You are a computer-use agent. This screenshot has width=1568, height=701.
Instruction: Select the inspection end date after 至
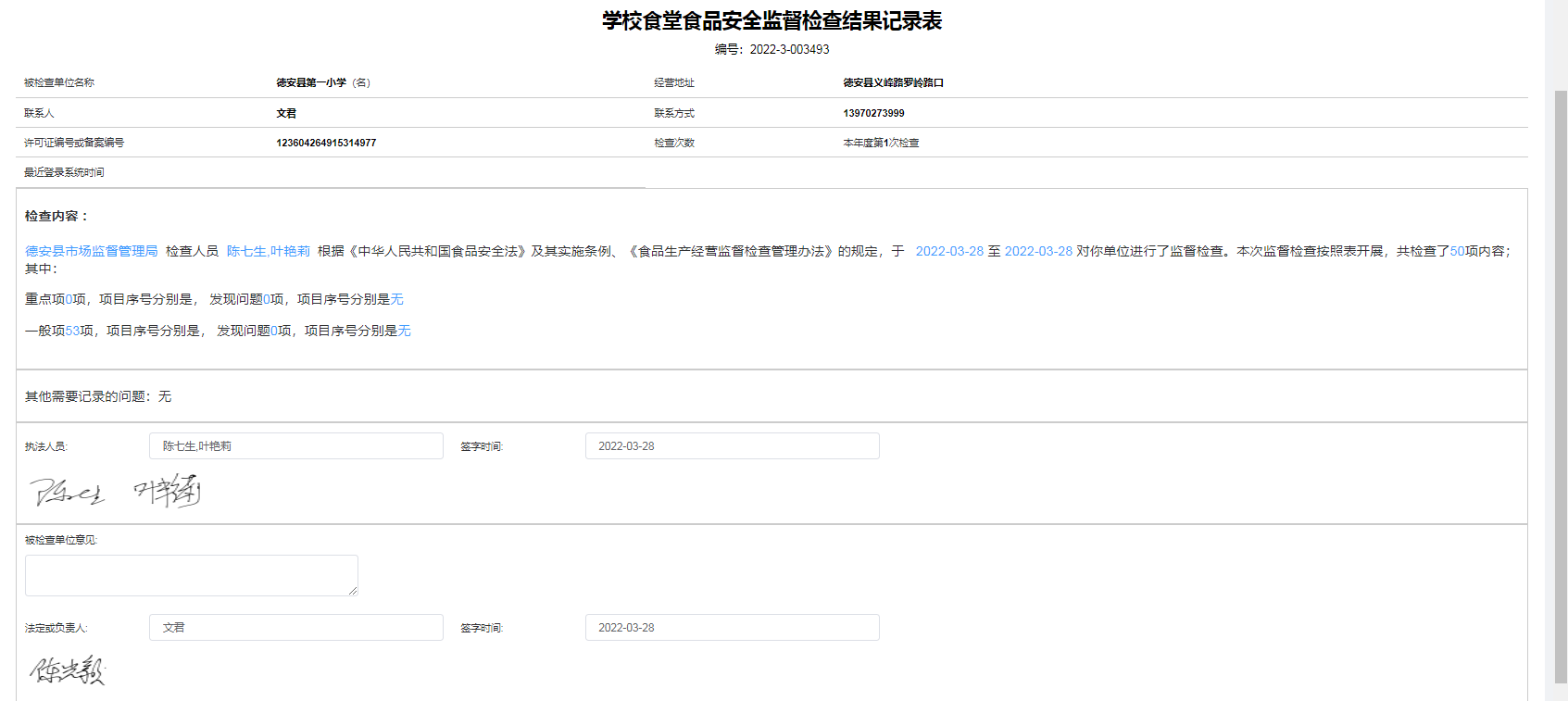pos(1038,251)
